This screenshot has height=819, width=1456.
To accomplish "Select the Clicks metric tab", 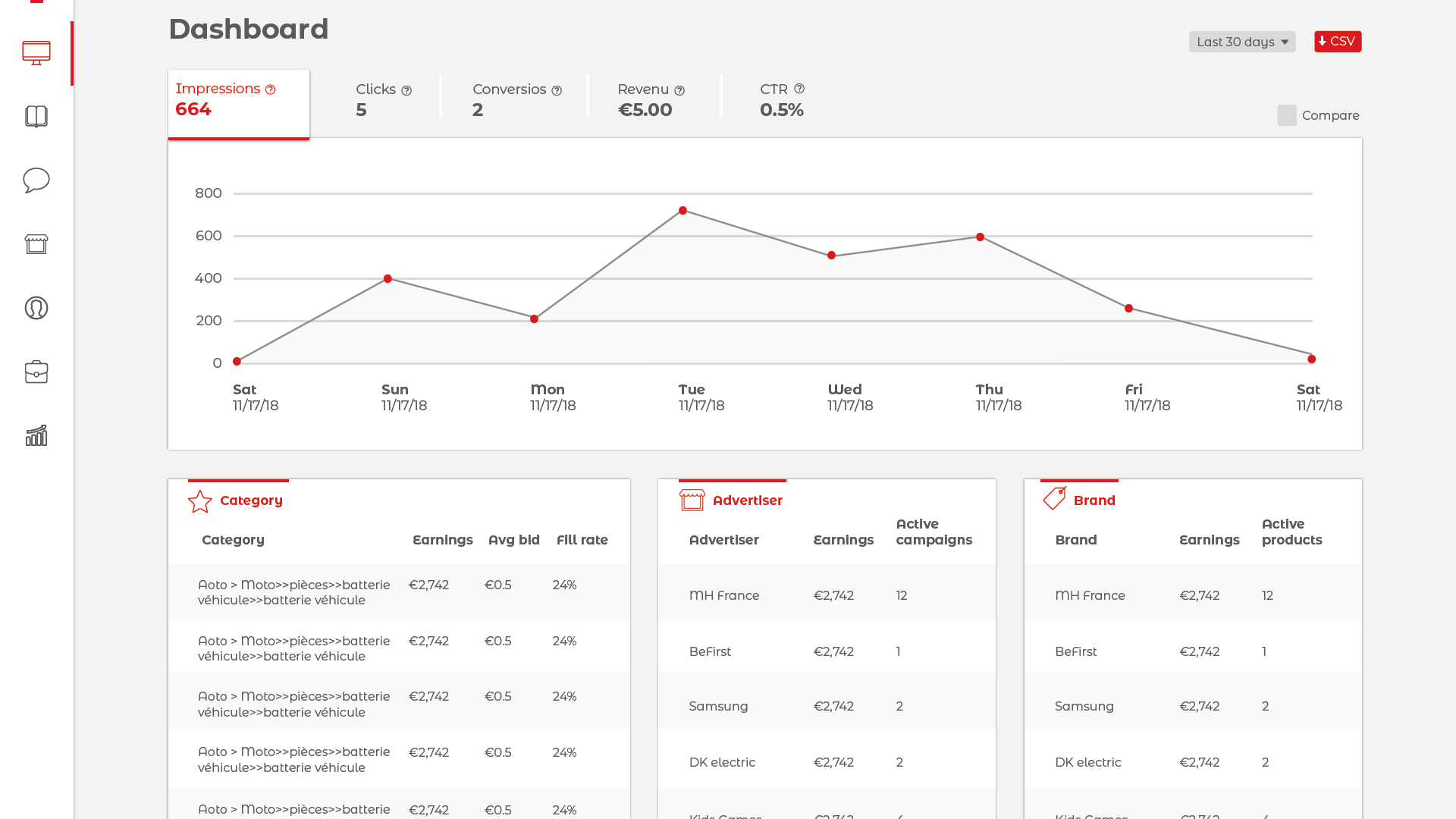I will coord(384,99).
